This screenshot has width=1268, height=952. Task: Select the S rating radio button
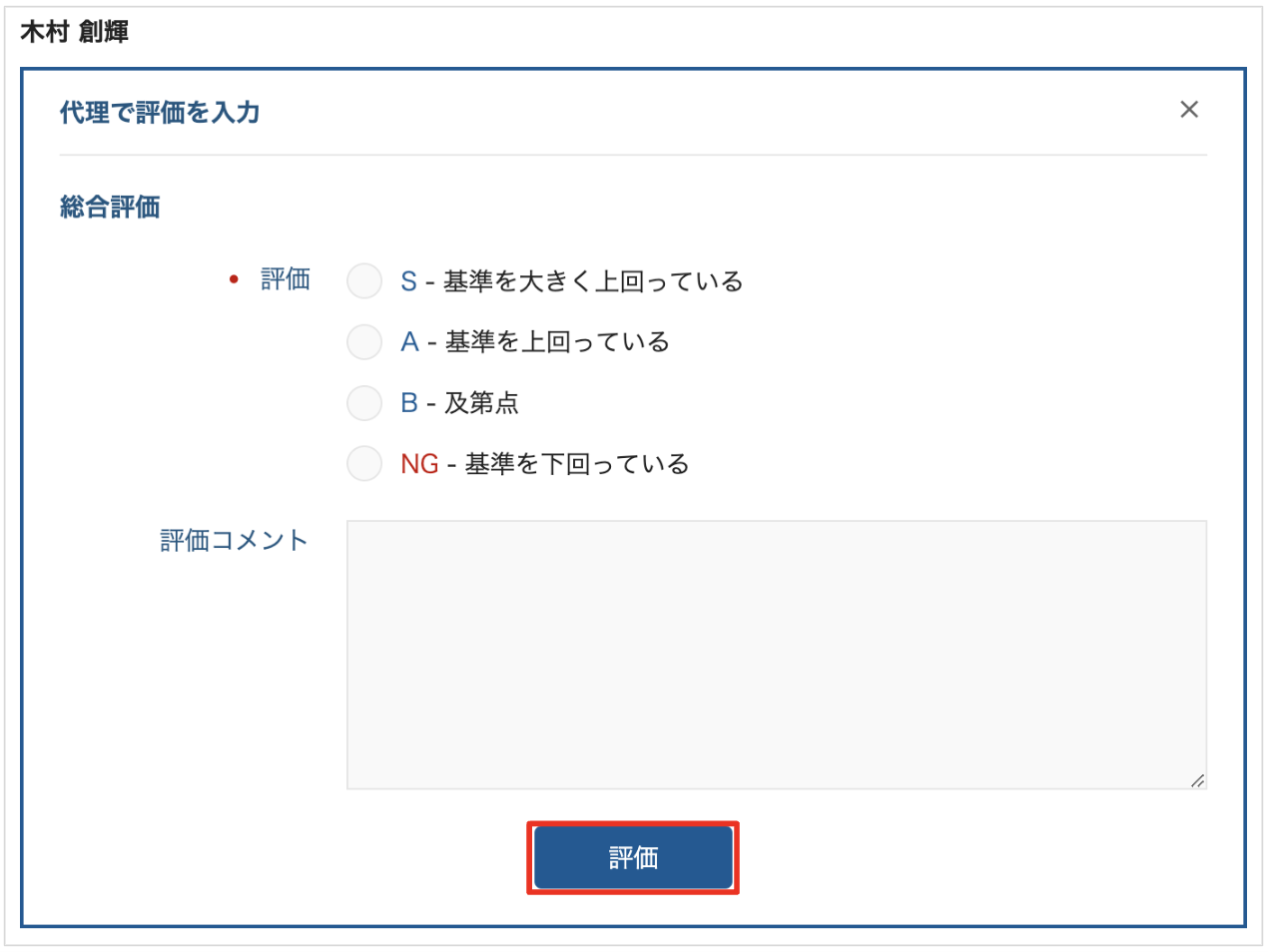(x=364, y=281)
